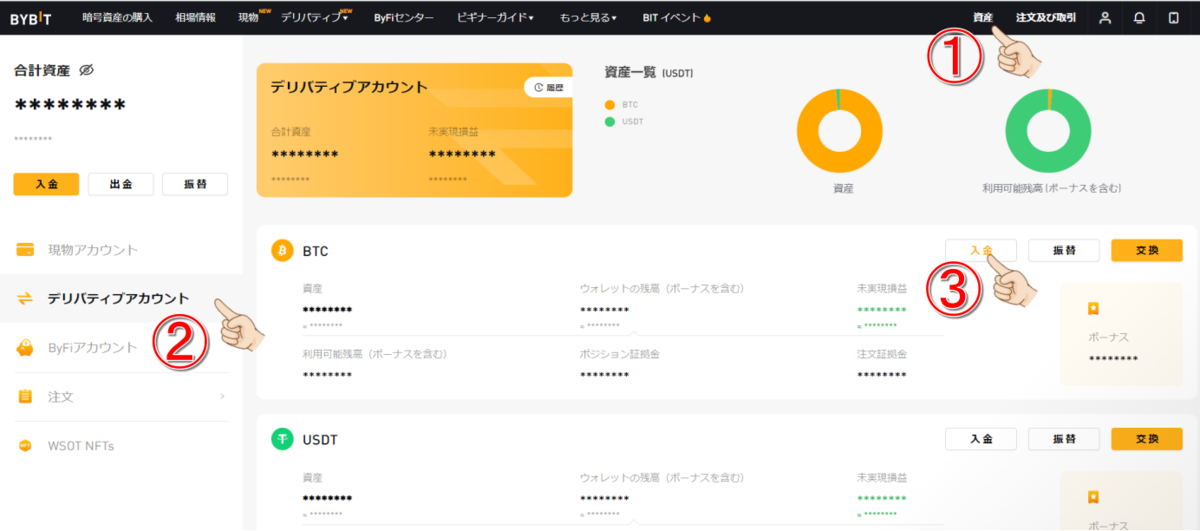Click the BTC 未実現損益 label
The height and width of the screenshot is (531, 1200).
[882, 288]
